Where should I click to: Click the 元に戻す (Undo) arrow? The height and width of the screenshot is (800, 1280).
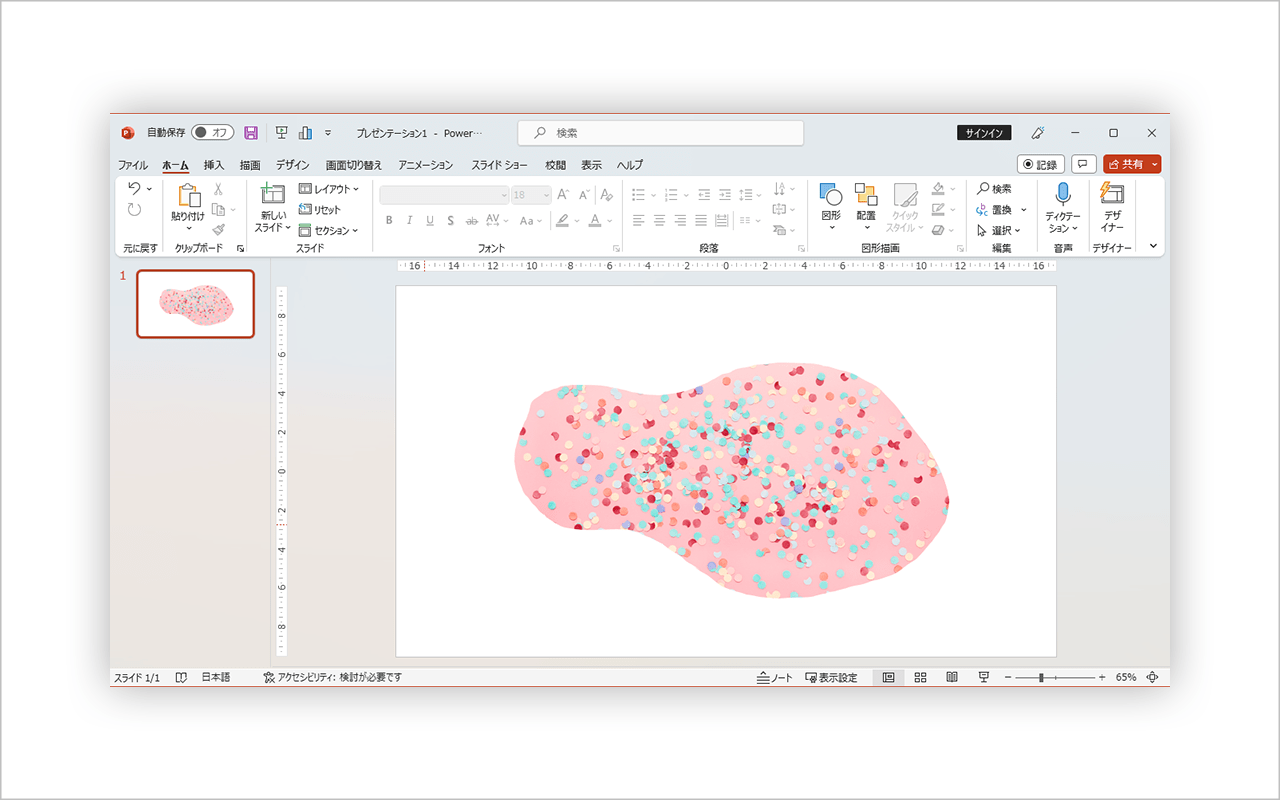coord(135,189)
